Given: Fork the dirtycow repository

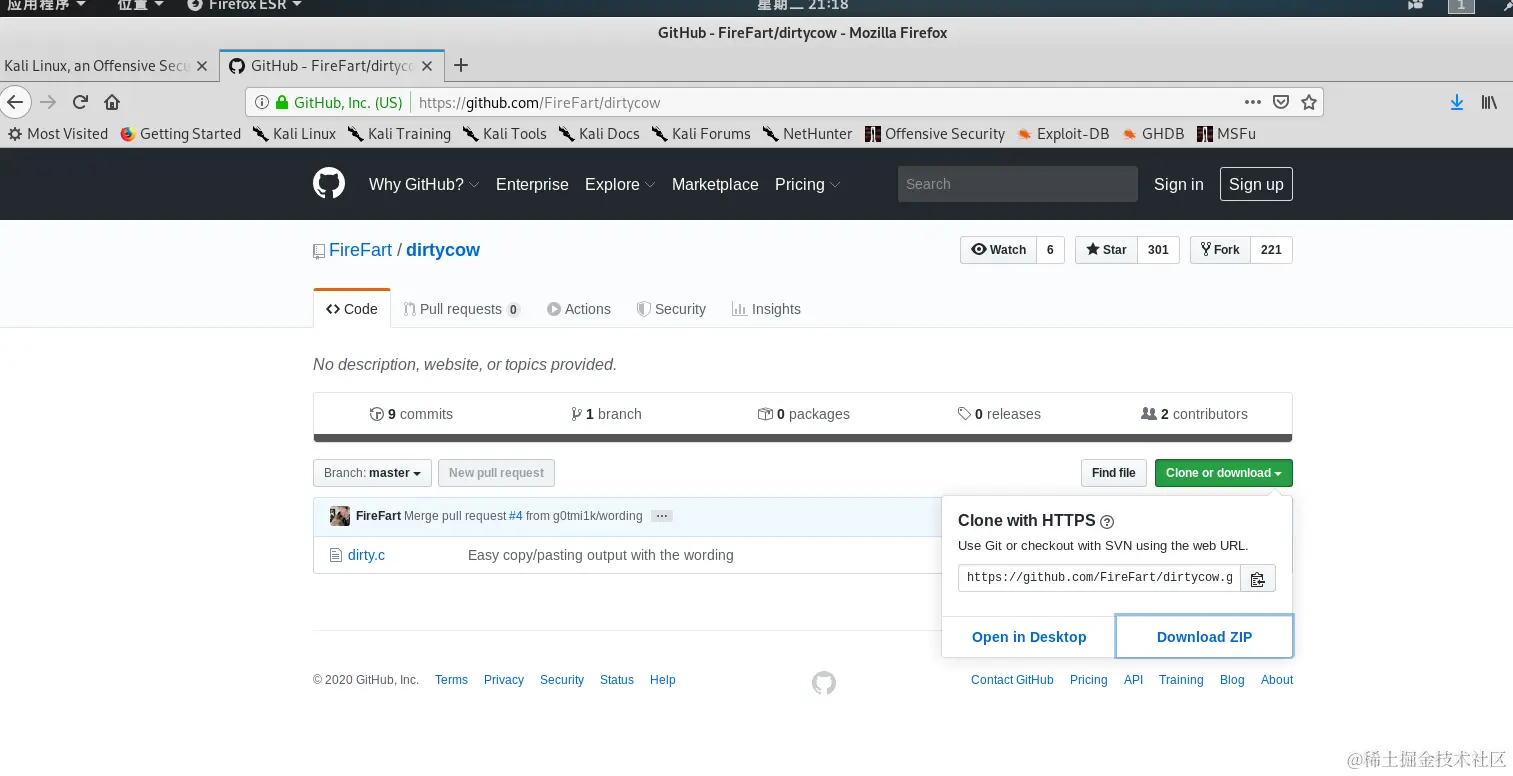Looking at the screenshot, I should (x=1219, y=250).
